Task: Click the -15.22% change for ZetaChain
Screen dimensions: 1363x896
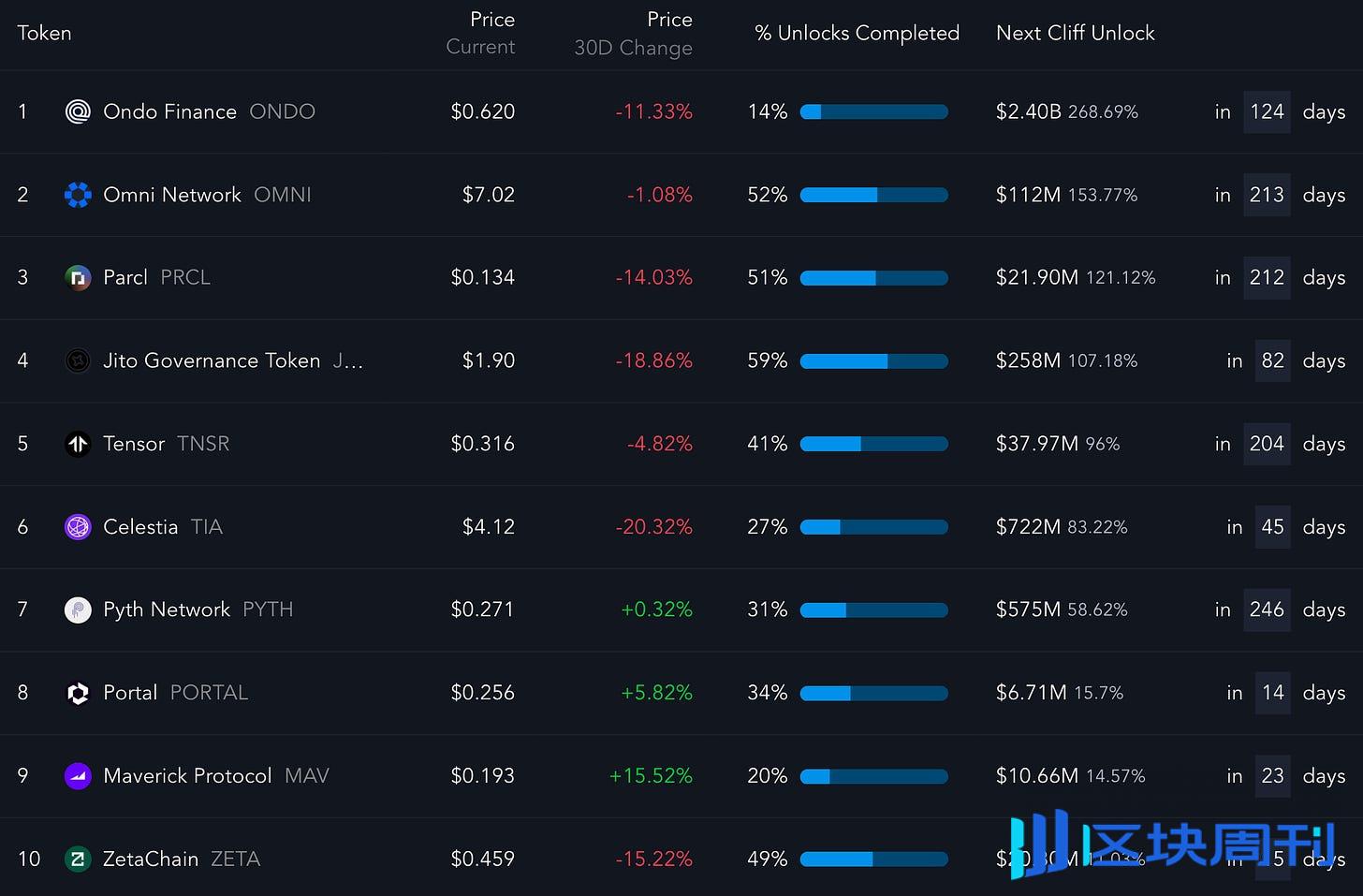Action: point(654,859)
